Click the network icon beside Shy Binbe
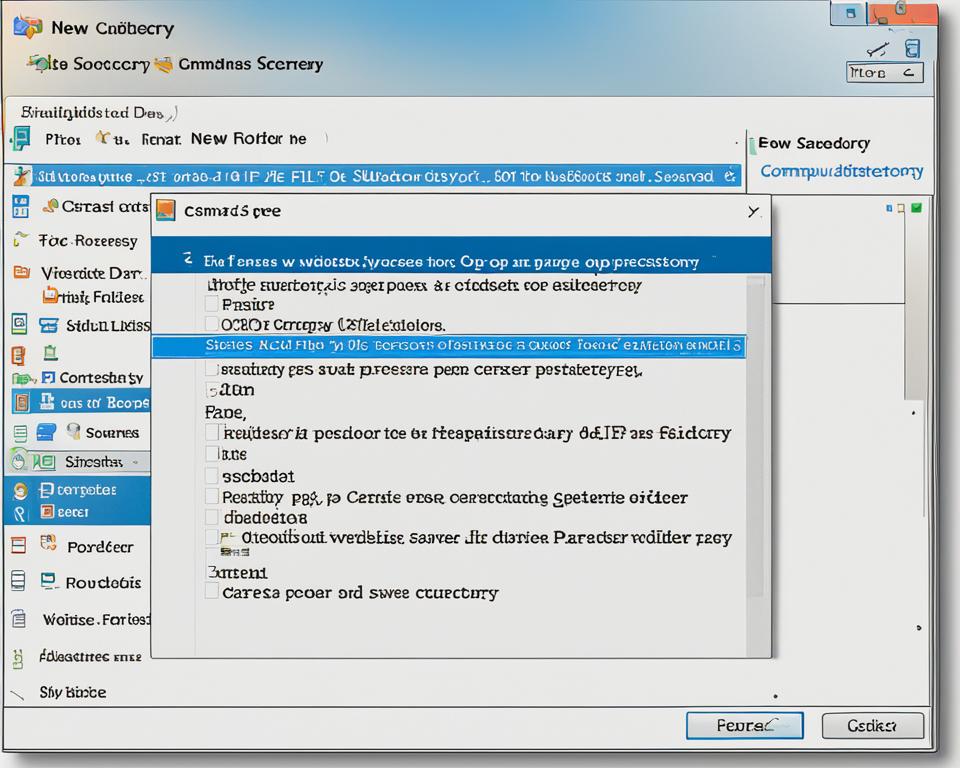960x768 pixels. [17, 693]
